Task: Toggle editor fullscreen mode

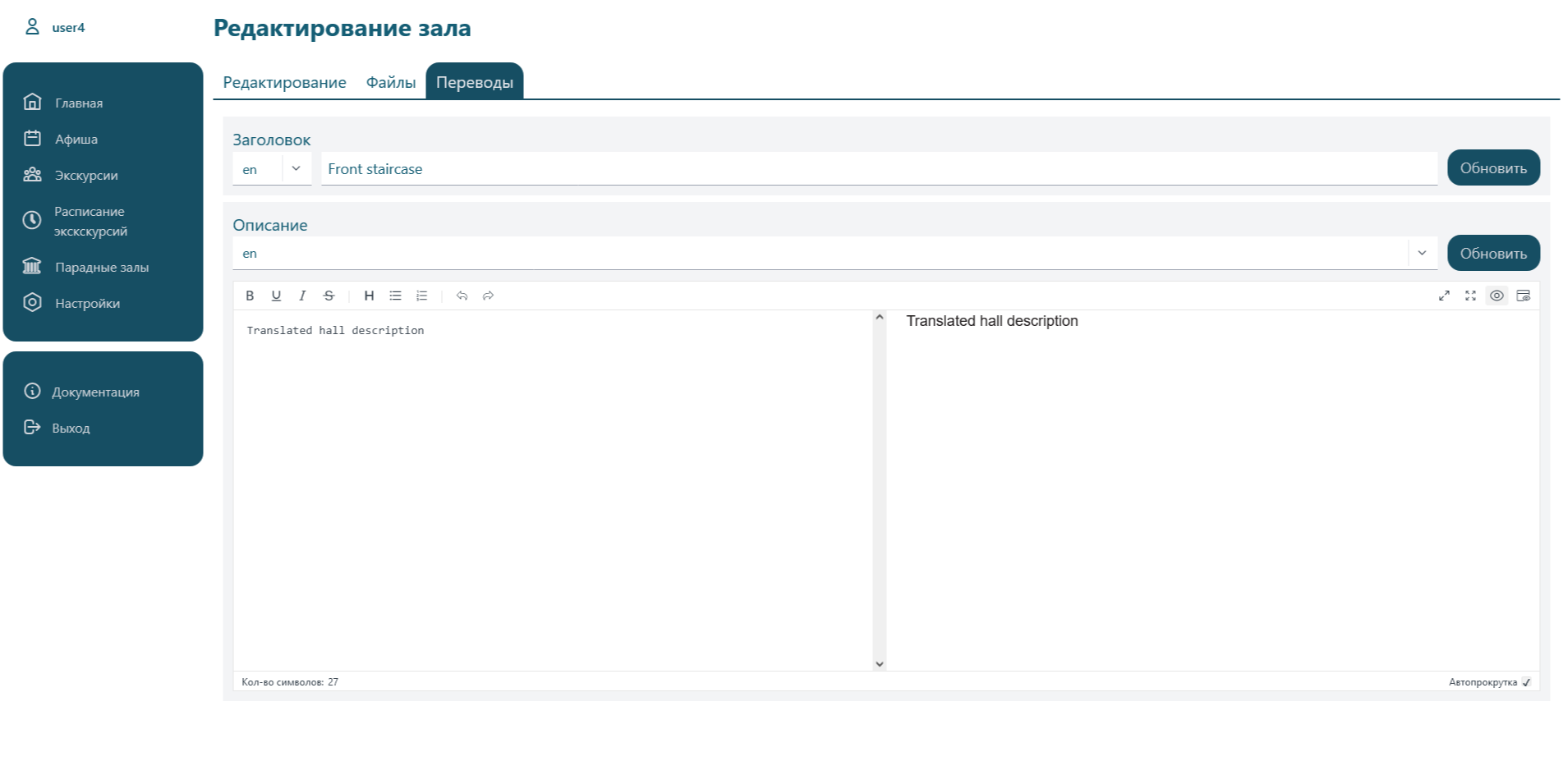Action: click(x=1470, y=296)
